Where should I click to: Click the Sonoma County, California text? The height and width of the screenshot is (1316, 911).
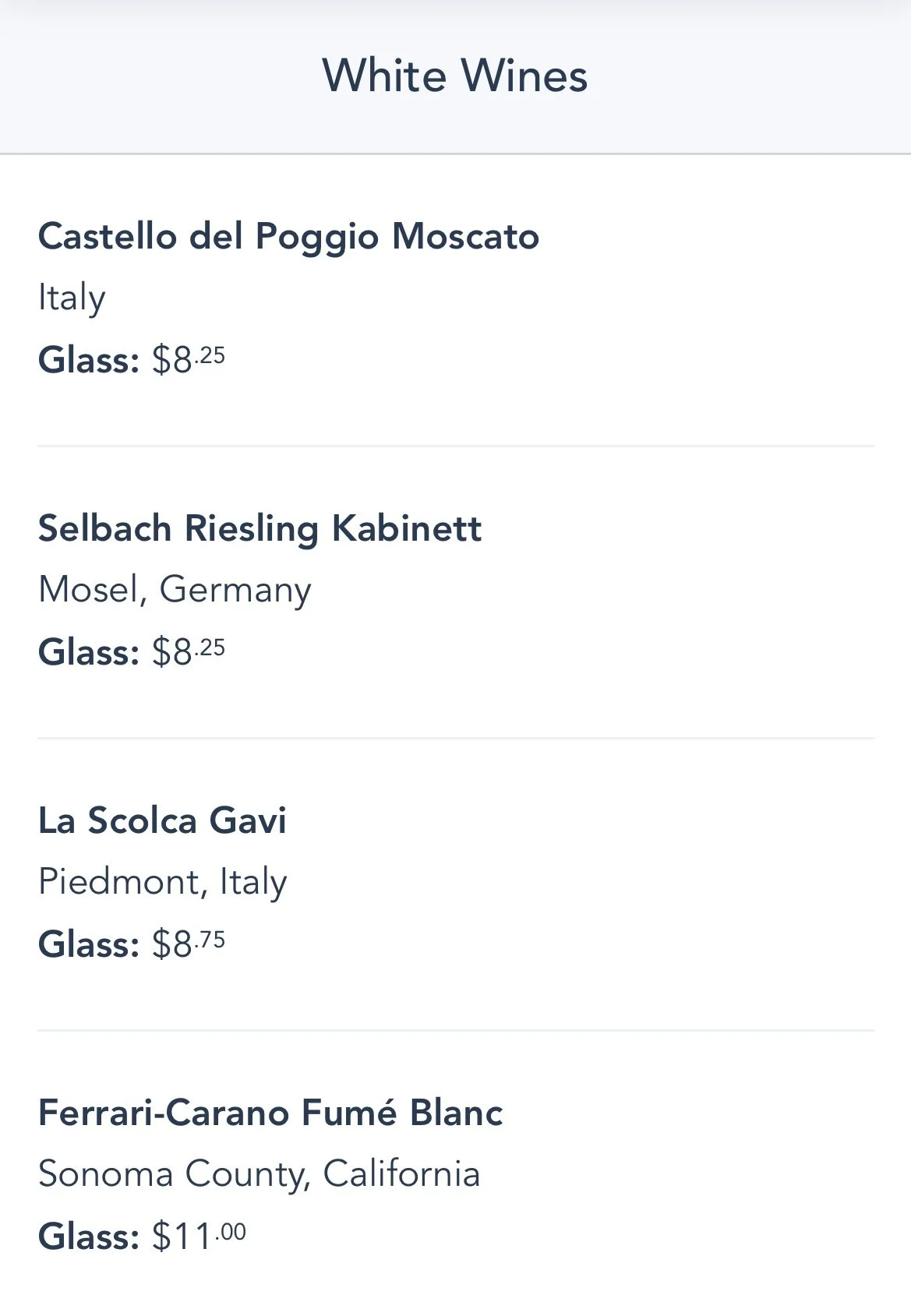(259, 1174)
